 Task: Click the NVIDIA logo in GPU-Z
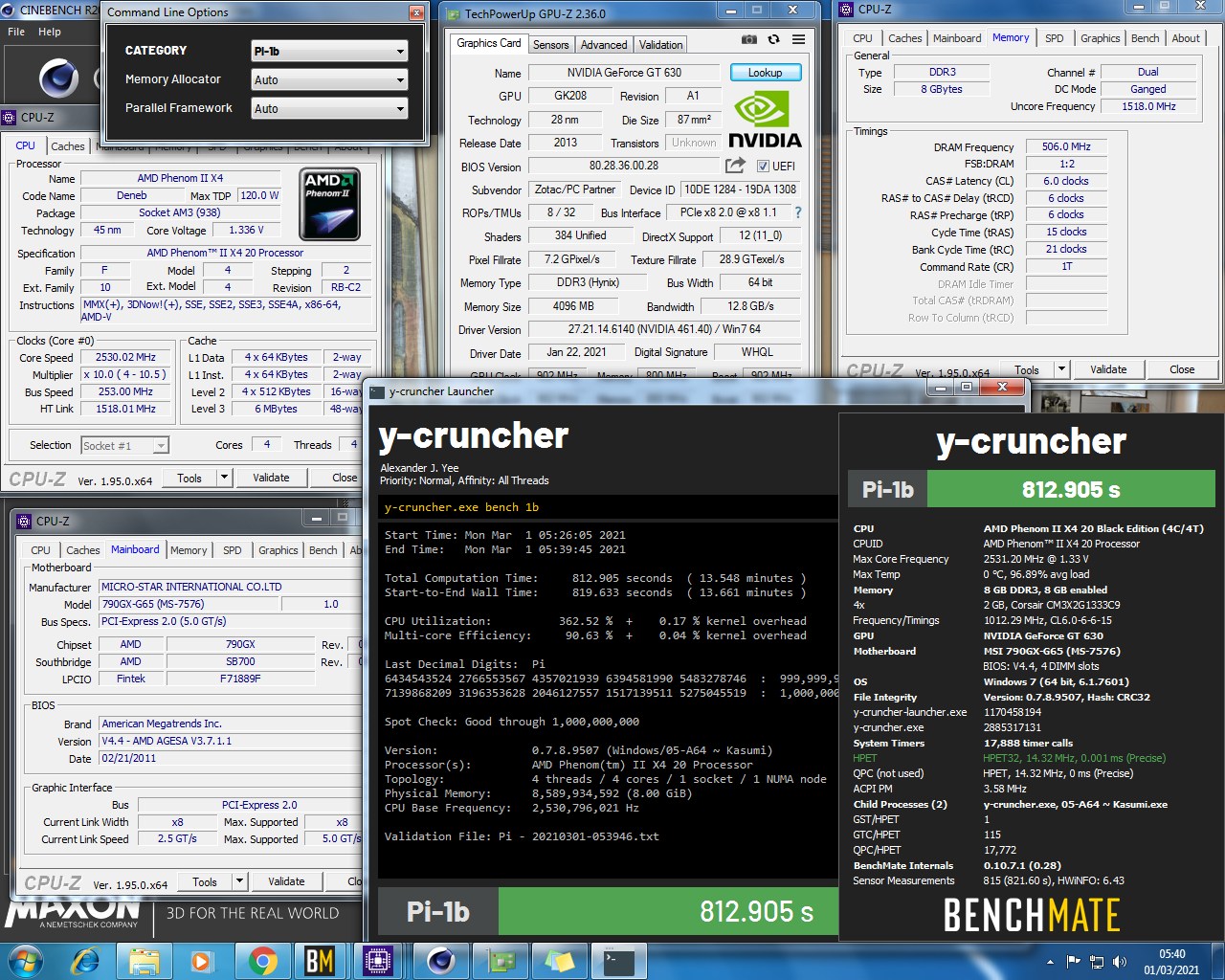[x=765, y=120]
